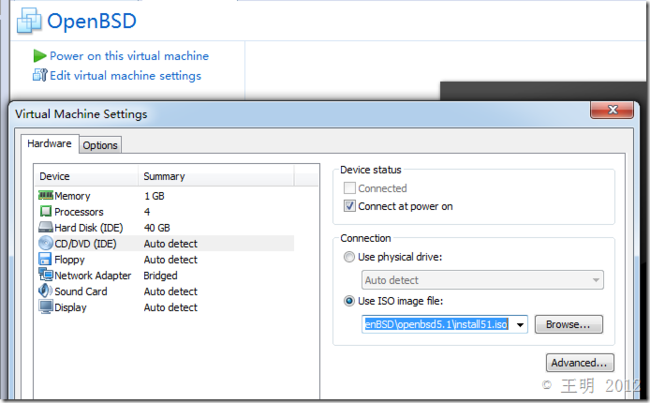Click the Browse... button
Viewport: 650px width, 403px height.
568,324
